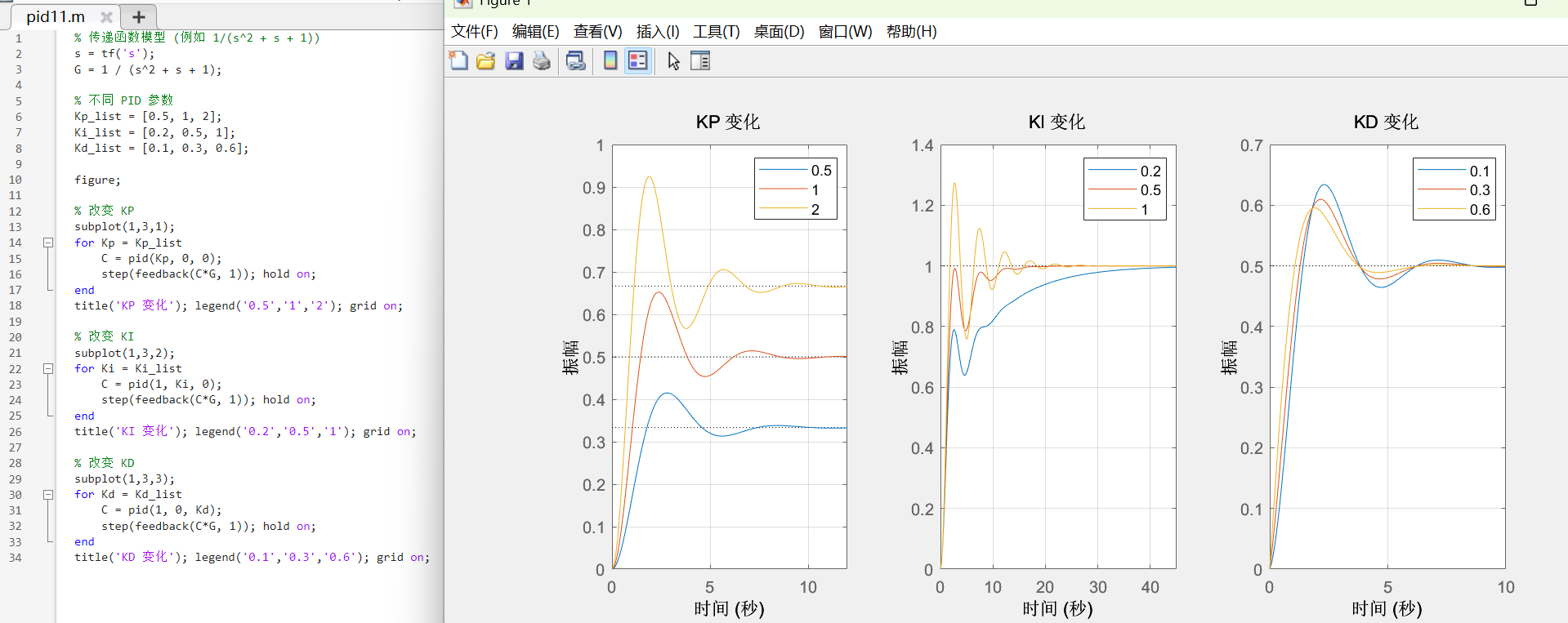Click the Open File folder icon

486,60
